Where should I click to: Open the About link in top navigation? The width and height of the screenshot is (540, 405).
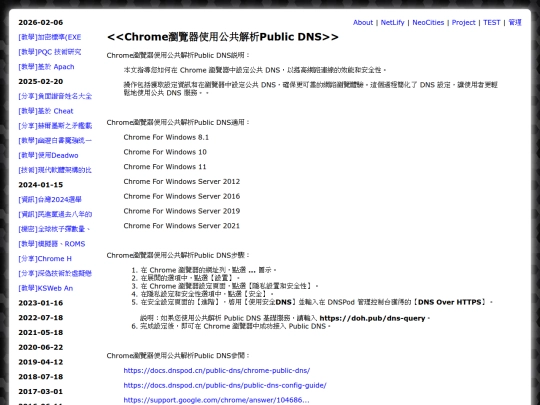pyautogui.click(x=363, y=22)
